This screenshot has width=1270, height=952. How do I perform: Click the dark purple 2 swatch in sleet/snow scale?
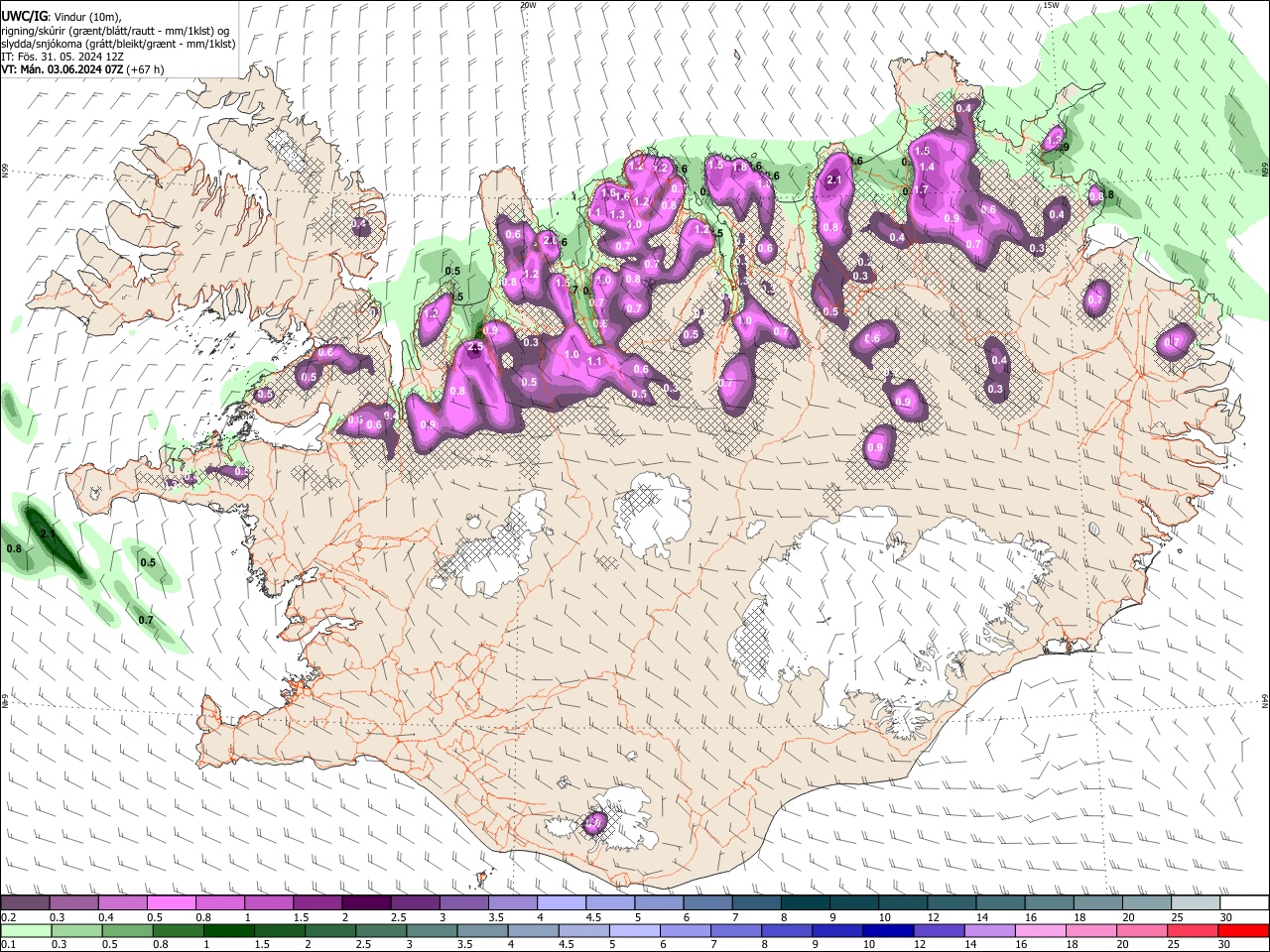point(365,903)
